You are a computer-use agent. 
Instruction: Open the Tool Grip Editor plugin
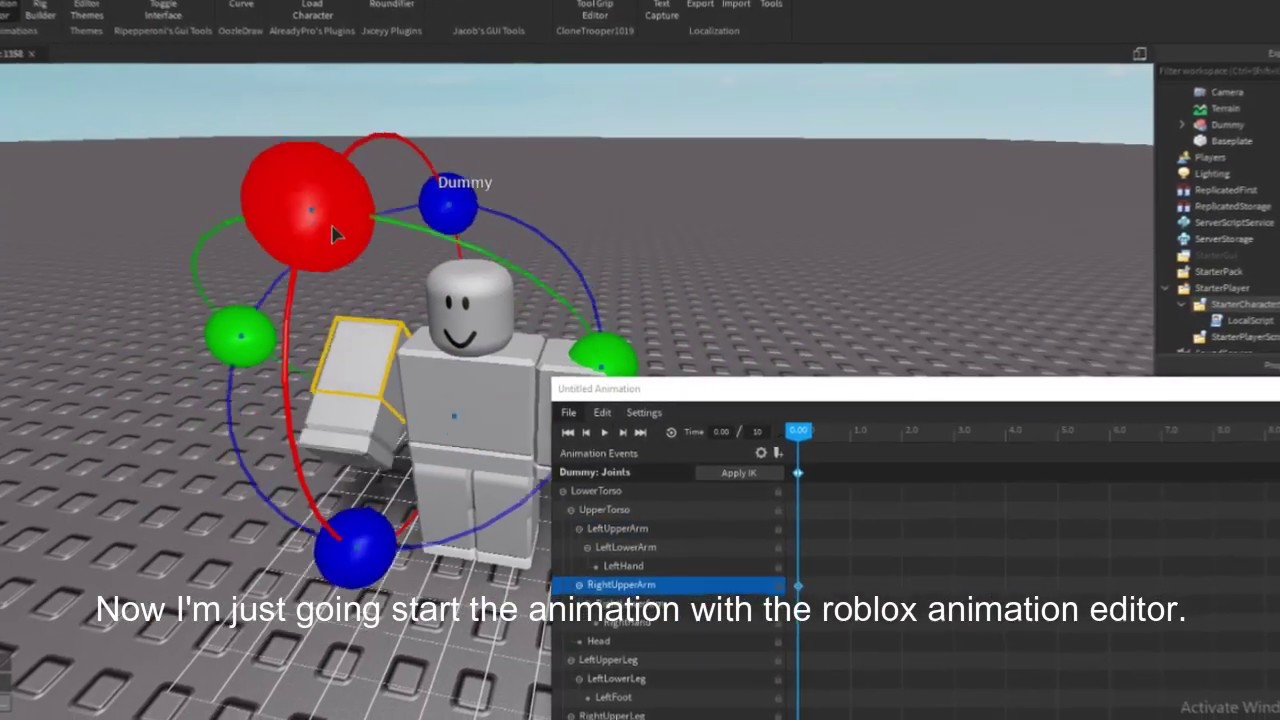point(595,10)
